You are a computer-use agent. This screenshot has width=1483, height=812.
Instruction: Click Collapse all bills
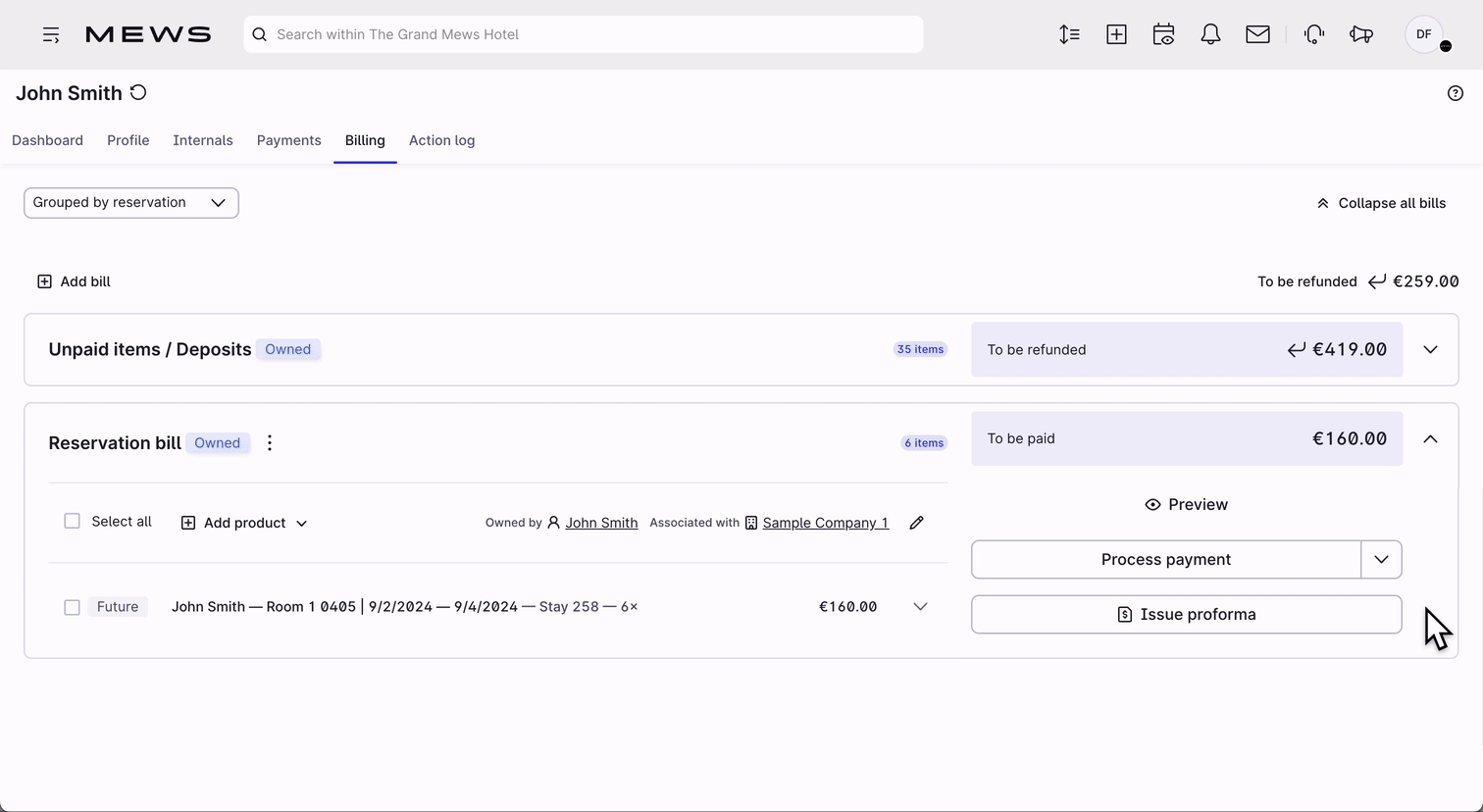point(1381,203)
